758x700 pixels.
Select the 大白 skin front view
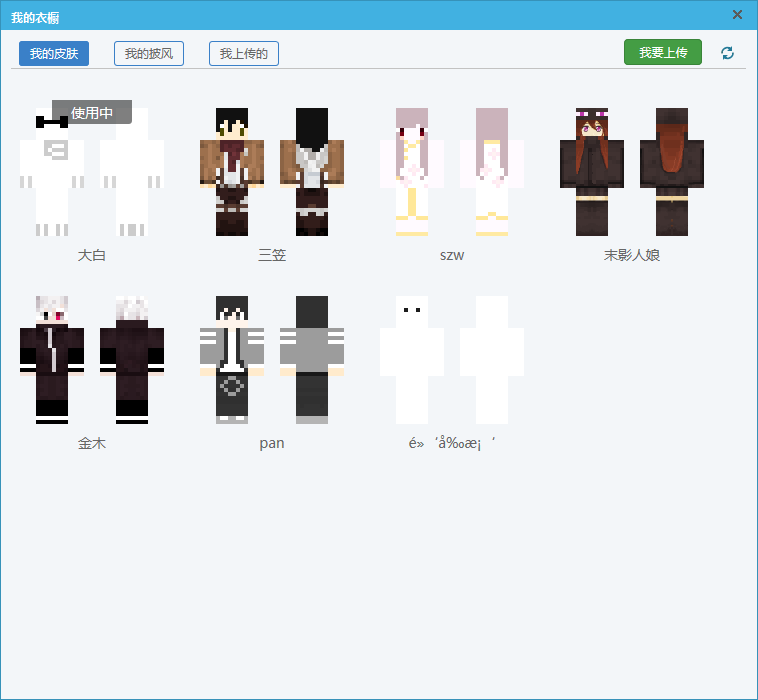pos(52,172)
